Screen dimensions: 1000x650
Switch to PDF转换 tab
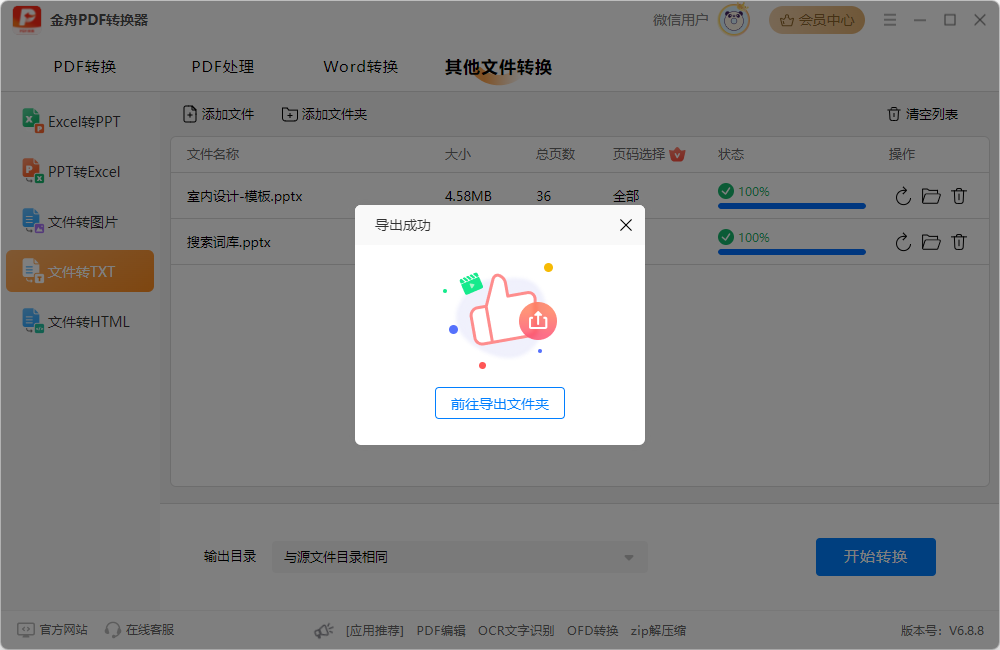[x=85, y=67]
